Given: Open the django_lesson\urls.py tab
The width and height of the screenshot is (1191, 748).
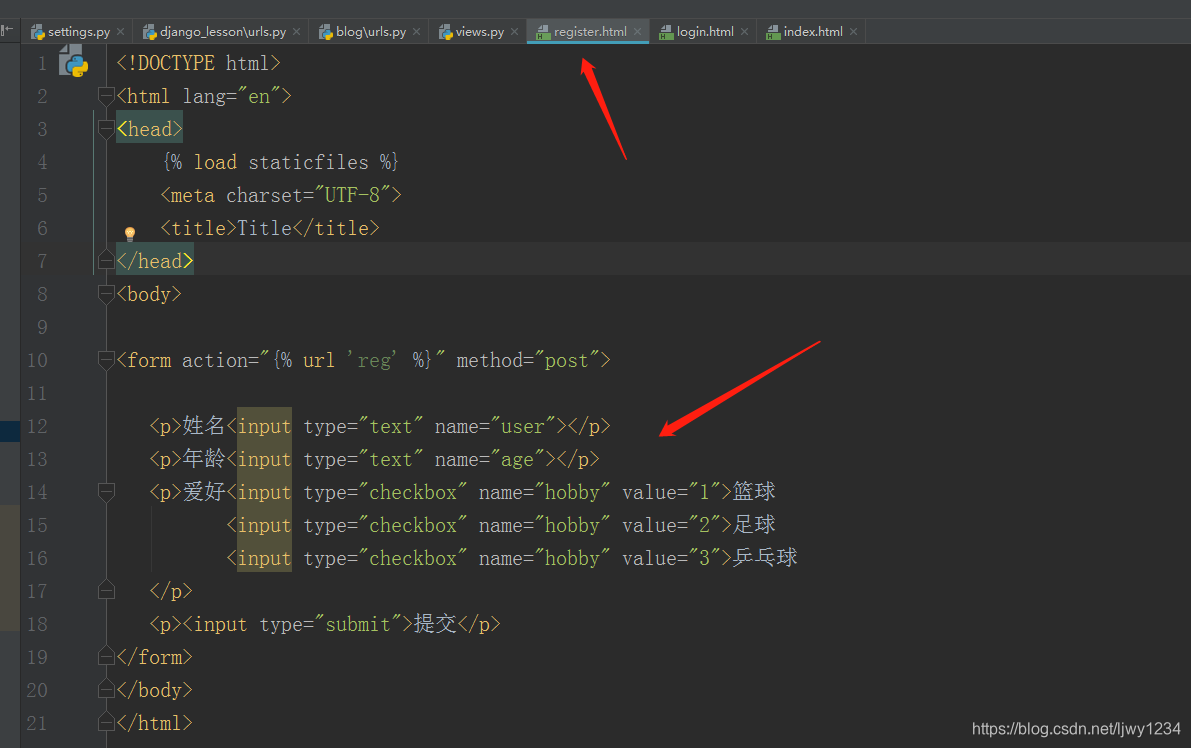Looking at the screenshot, I should 223,32.
